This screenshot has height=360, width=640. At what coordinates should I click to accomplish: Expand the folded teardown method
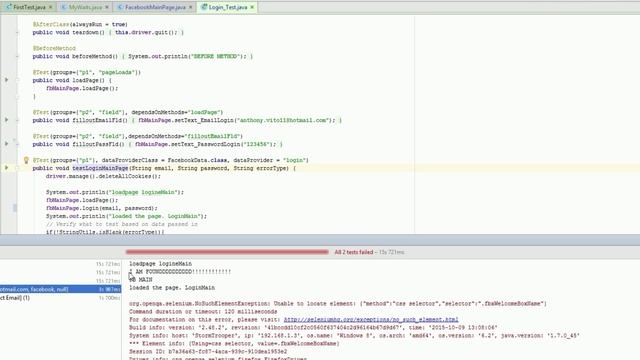(x=18, y=32)
